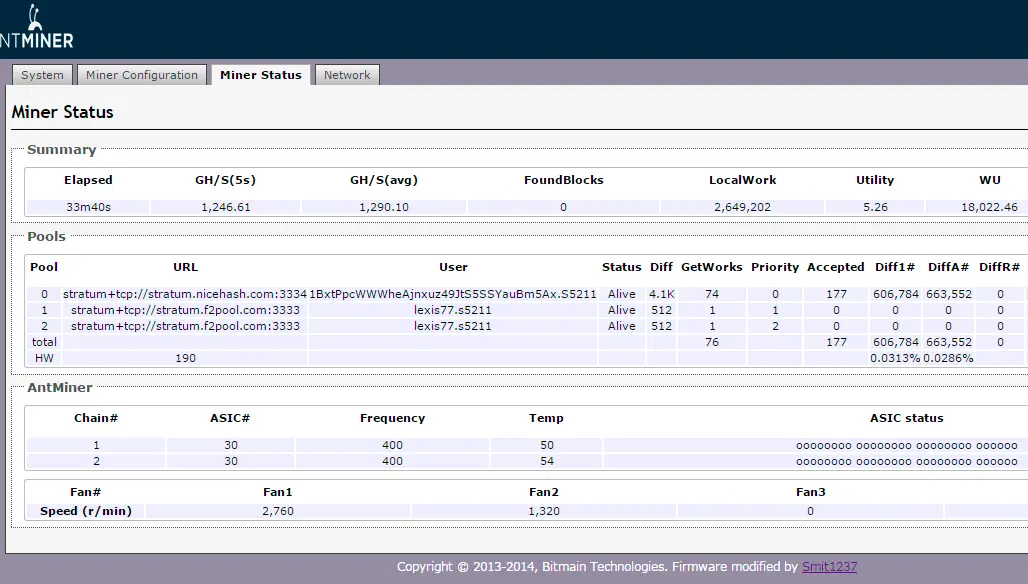The image size is (1028, 584).
Task: Click the HW error count "190"
Action: point(186,358)
